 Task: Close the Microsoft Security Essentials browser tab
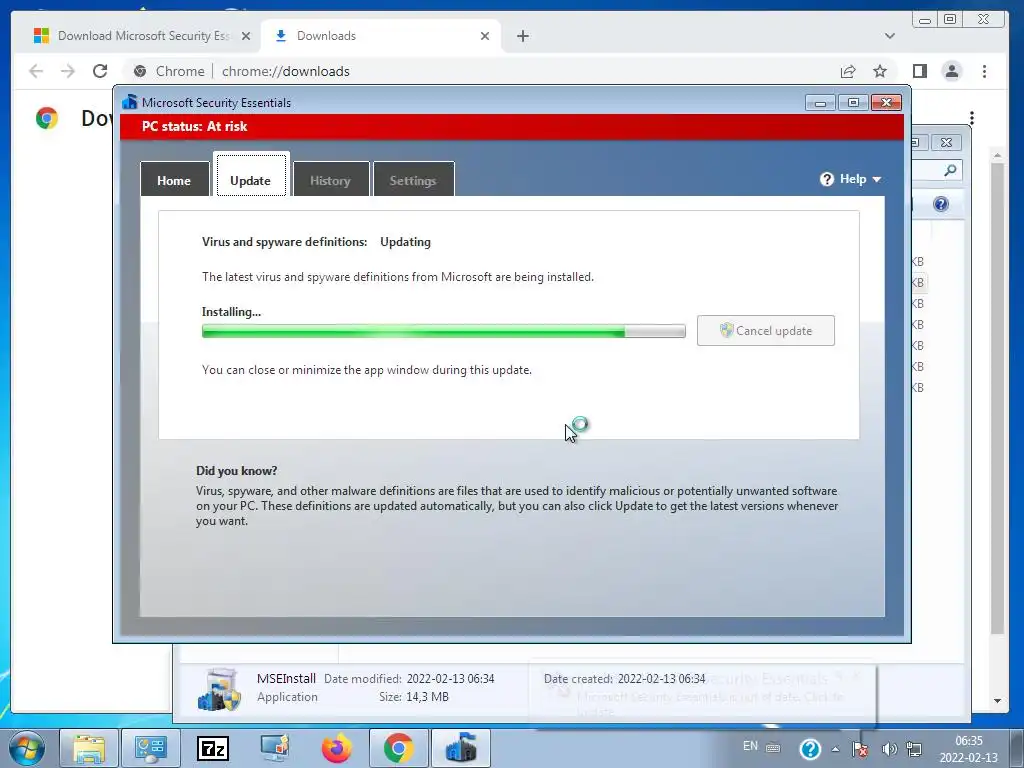[x=246, y=36]
